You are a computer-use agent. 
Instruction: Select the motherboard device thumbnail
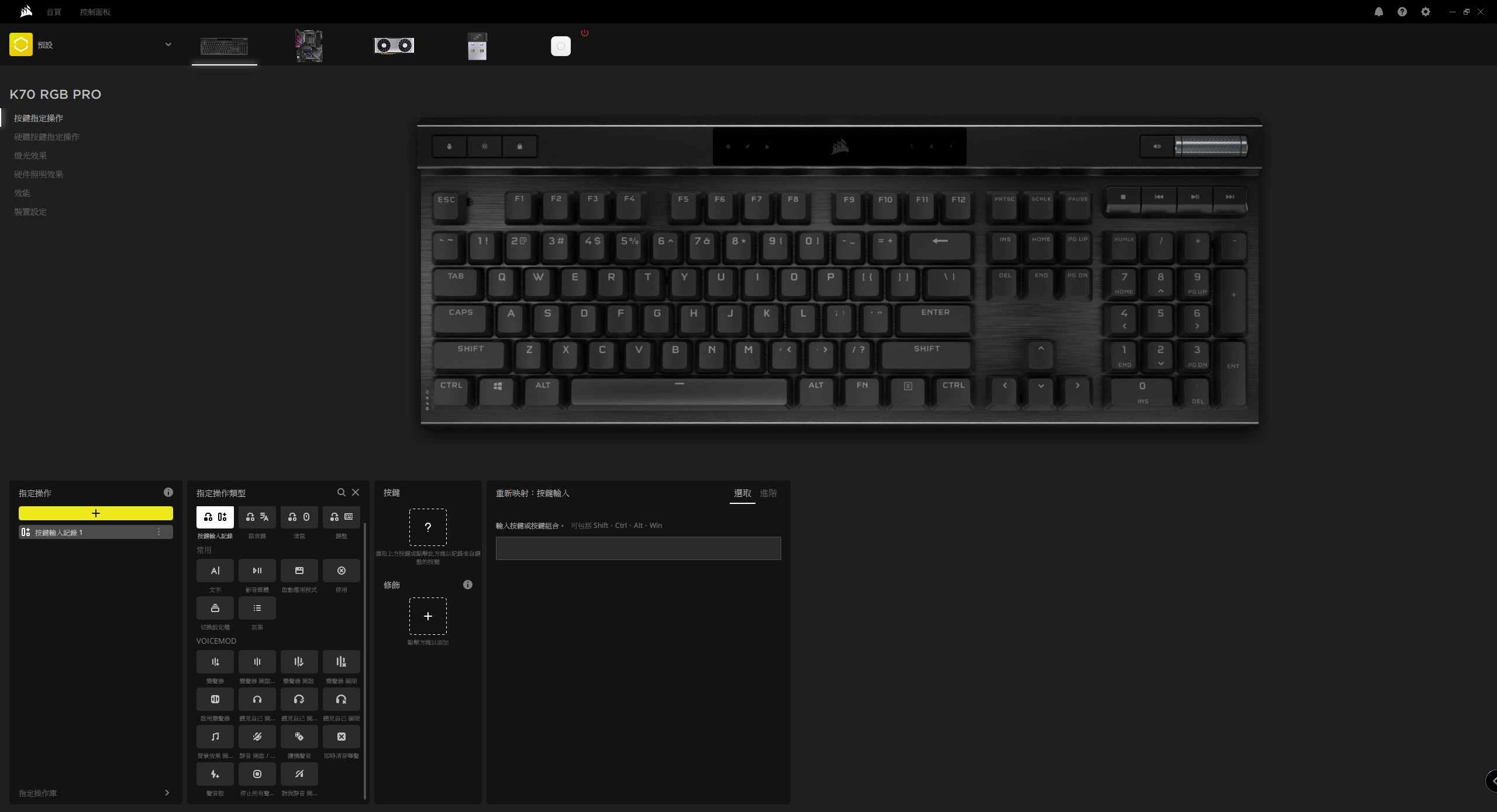click(309, 46)
